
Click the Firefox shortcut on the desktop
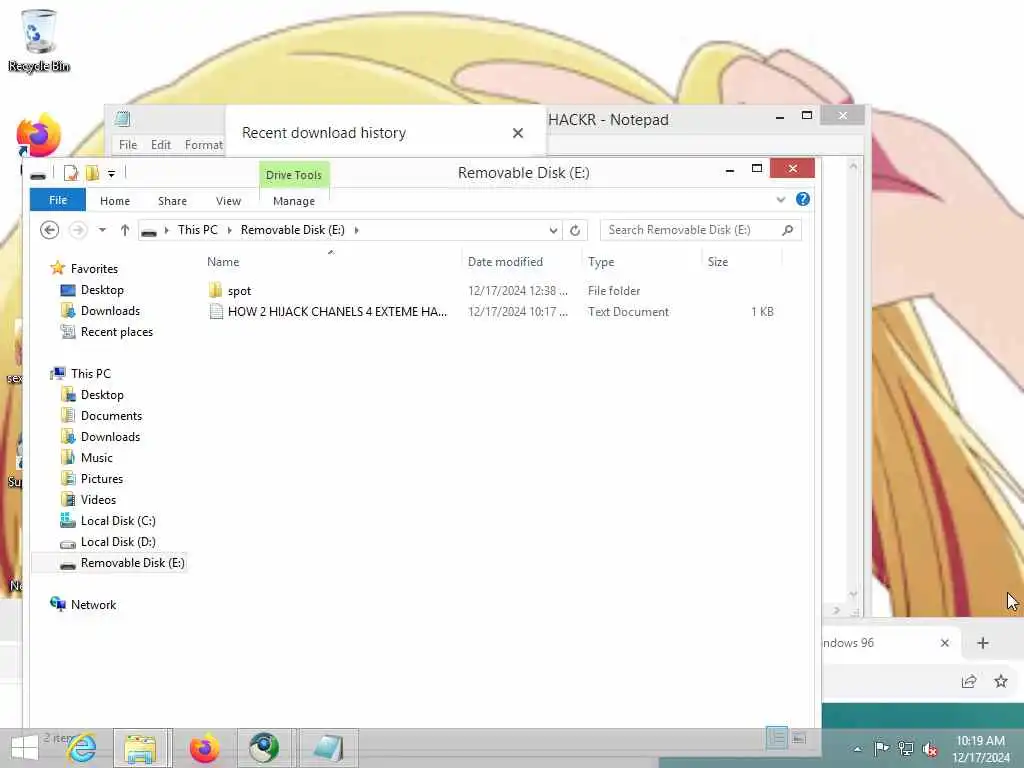[38, 136]
